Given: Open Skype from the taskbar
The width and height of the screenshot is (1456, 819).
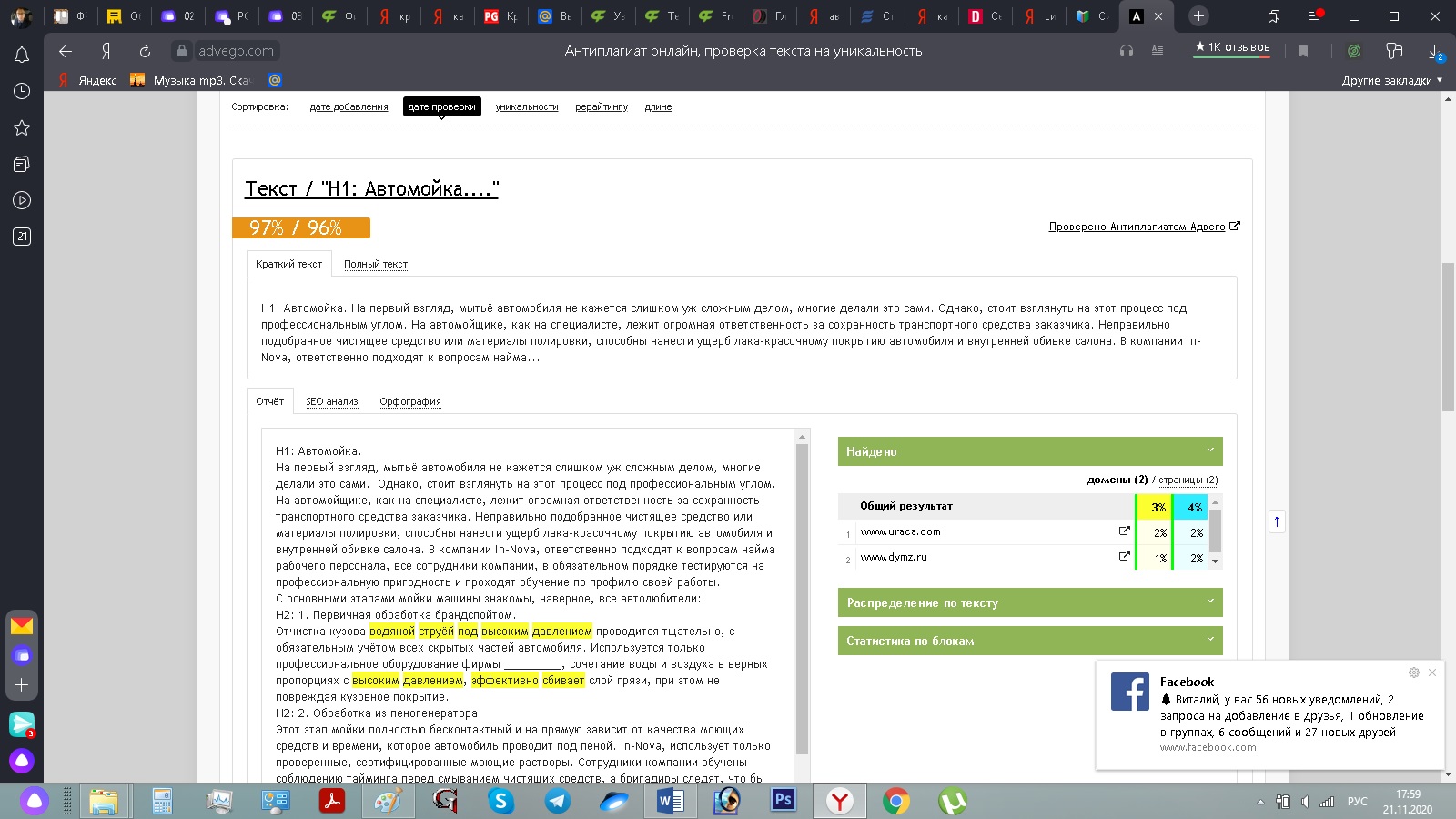Looking at the screenshot, I should (x=500, y=801).
